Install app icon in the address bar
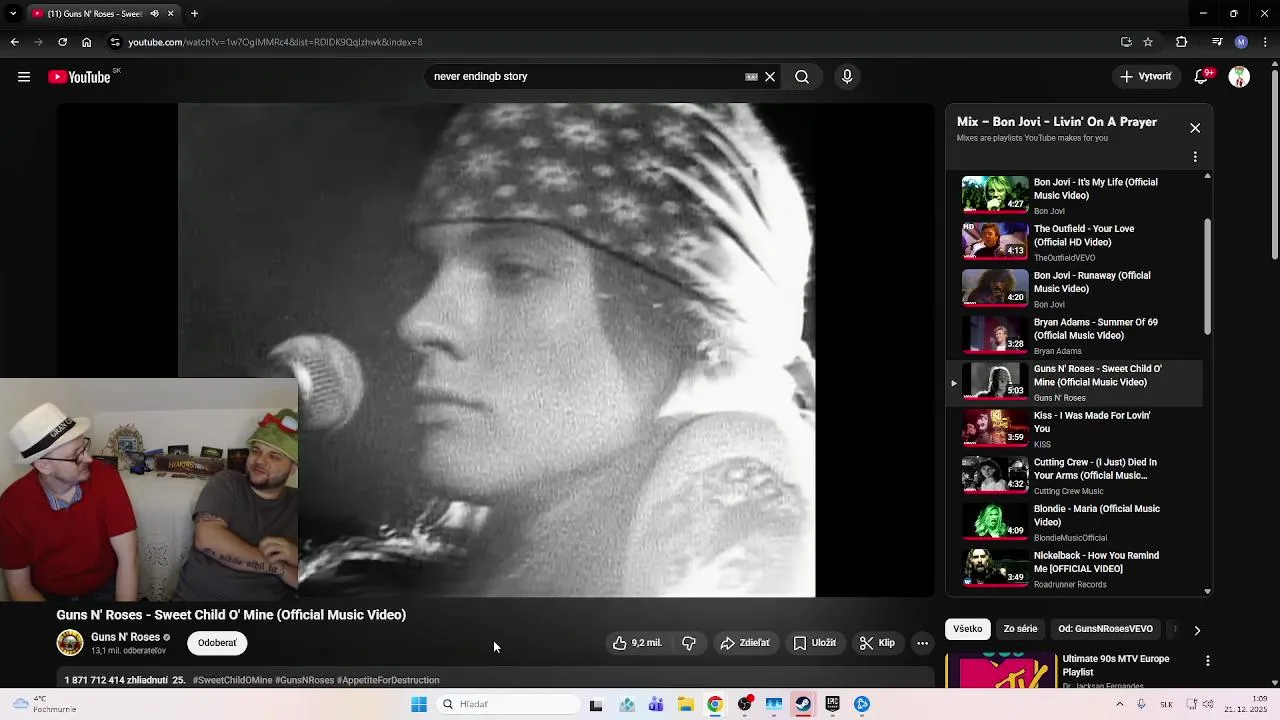The image size is (1280, 720). tap(1126, 42)
